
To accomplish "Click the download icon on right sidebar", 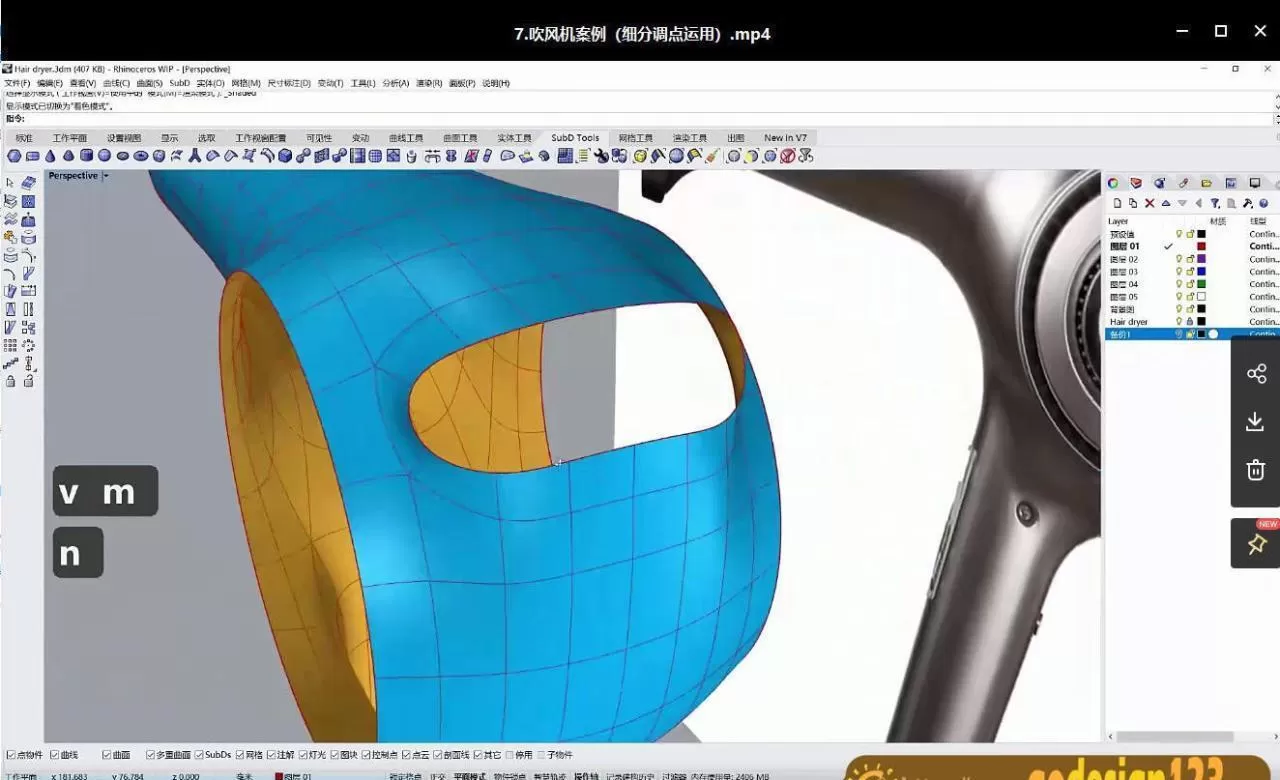I will pos(1256,422).
